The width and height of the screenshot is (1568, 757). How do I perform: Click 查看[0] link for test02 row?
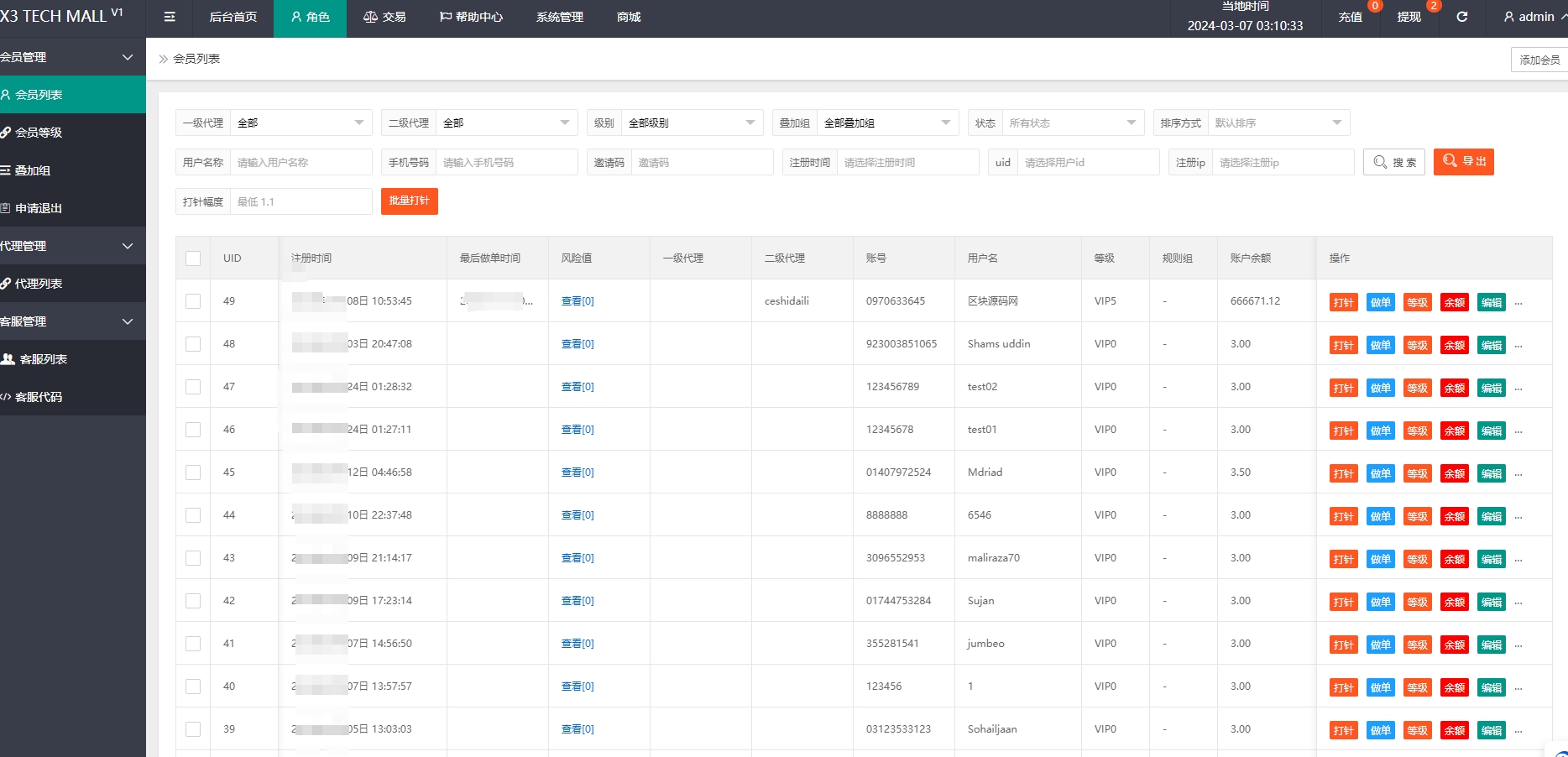coord(578,387)
